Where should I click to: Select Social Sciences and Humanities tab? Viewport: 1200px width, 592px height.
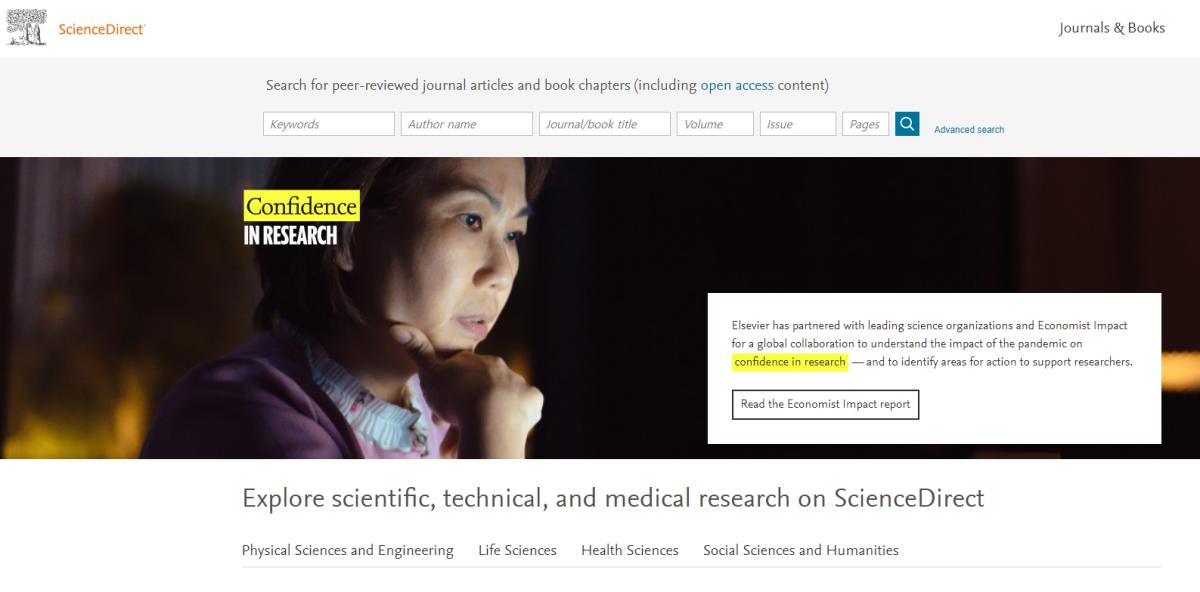pyautogui.click(x=801, y=550)
